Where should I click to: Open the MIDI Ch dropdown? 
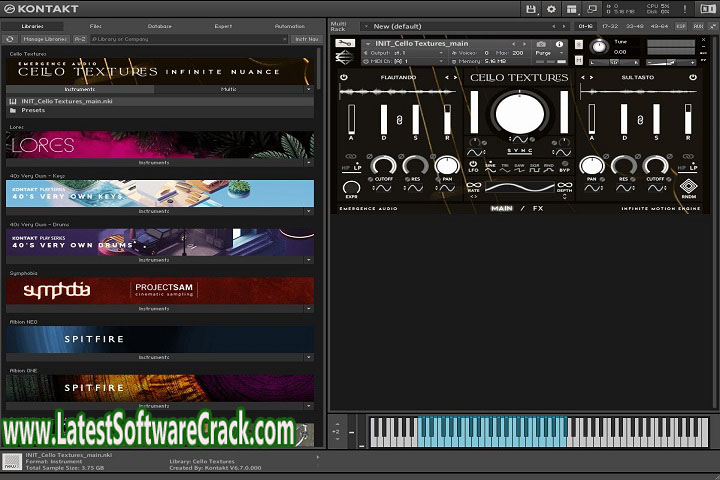(x=441, y=61)
